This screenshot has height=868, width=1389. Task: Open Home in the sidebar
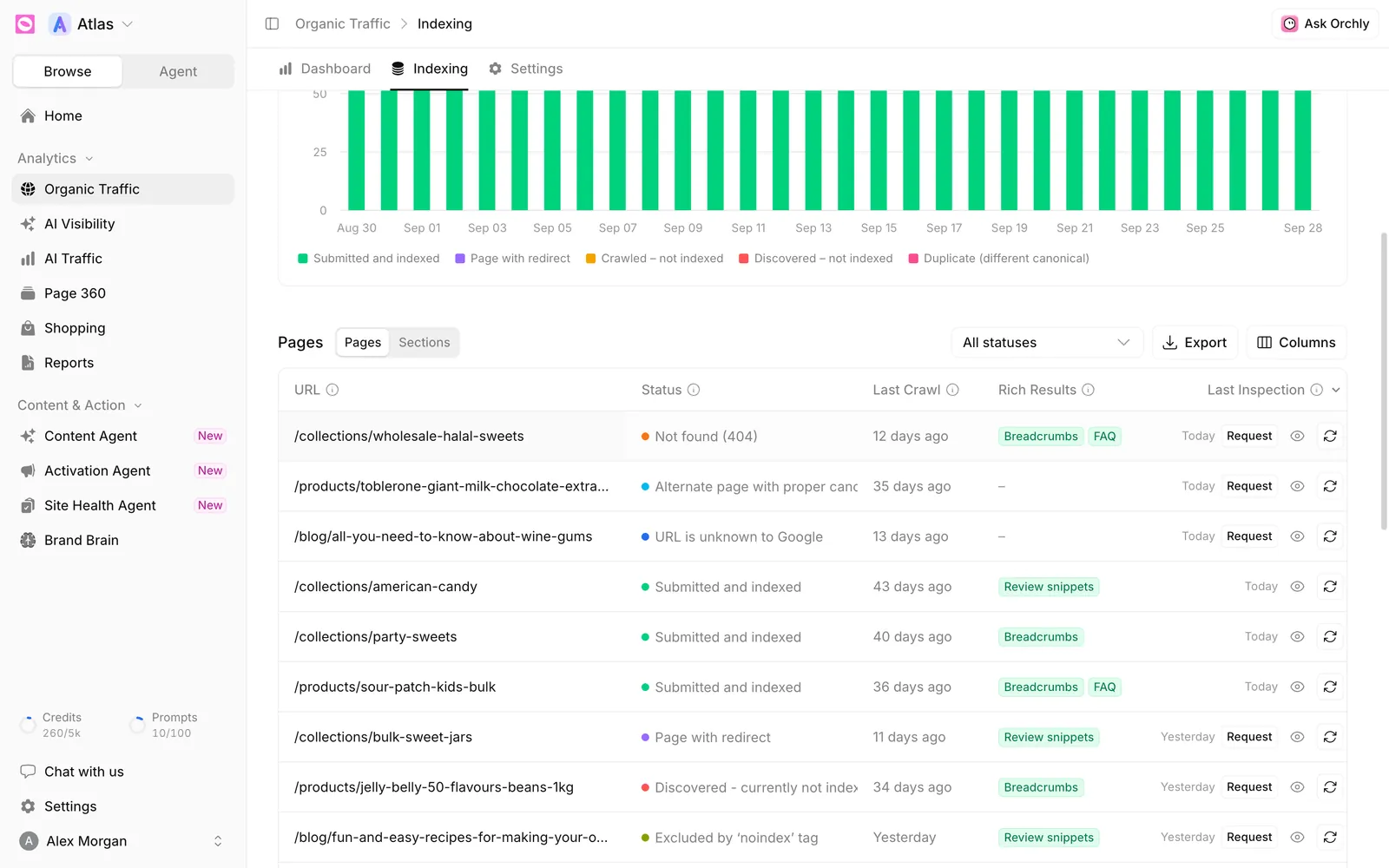click(x=123, y=116)
